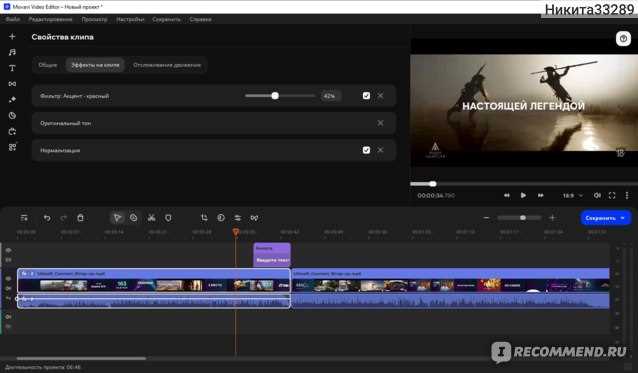Open the three-dots preview options menu
638x373 pixels.
coord(627,196)
